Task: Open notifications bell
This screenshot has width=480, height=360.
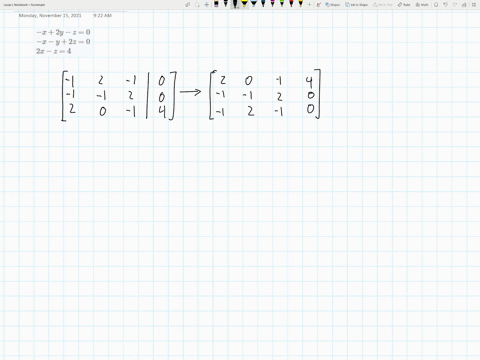Action: click(436, 5)
